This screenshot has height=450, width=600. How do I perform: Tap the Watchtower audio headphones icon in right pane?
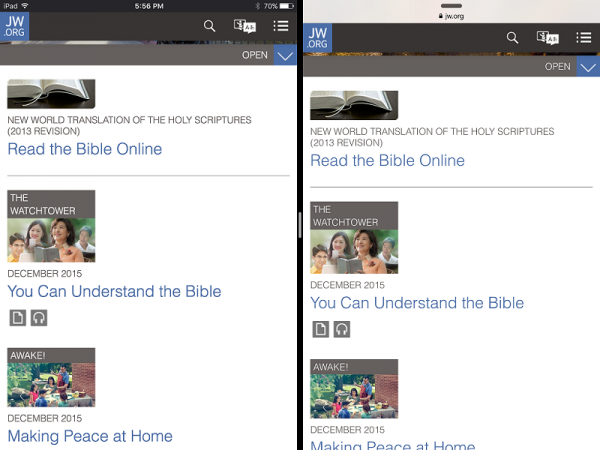tap(342, 329)
